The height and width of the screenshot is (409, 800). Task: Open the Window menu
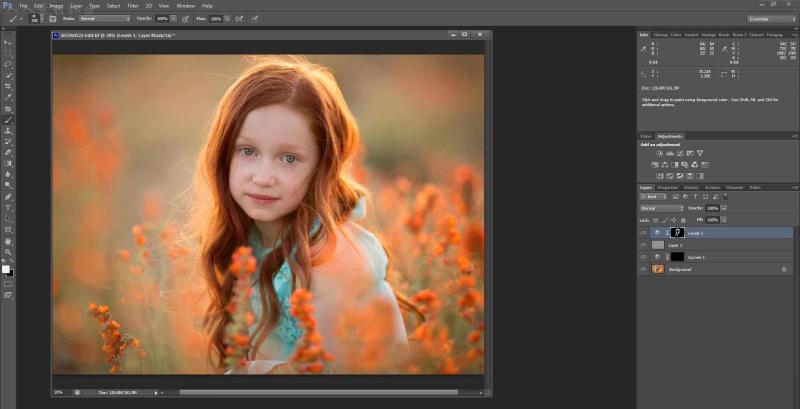click(x=185, y=6)
